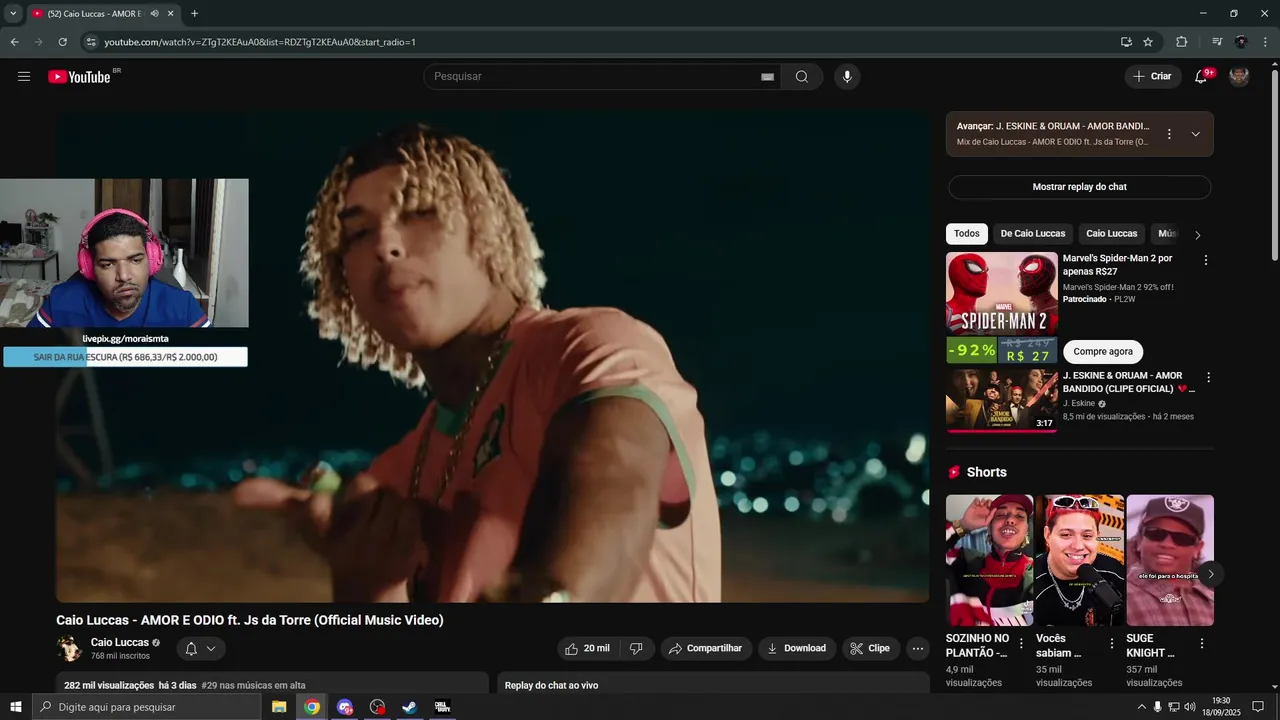Toggle channel notification bell for Caio Luccas

coord(201,649)
